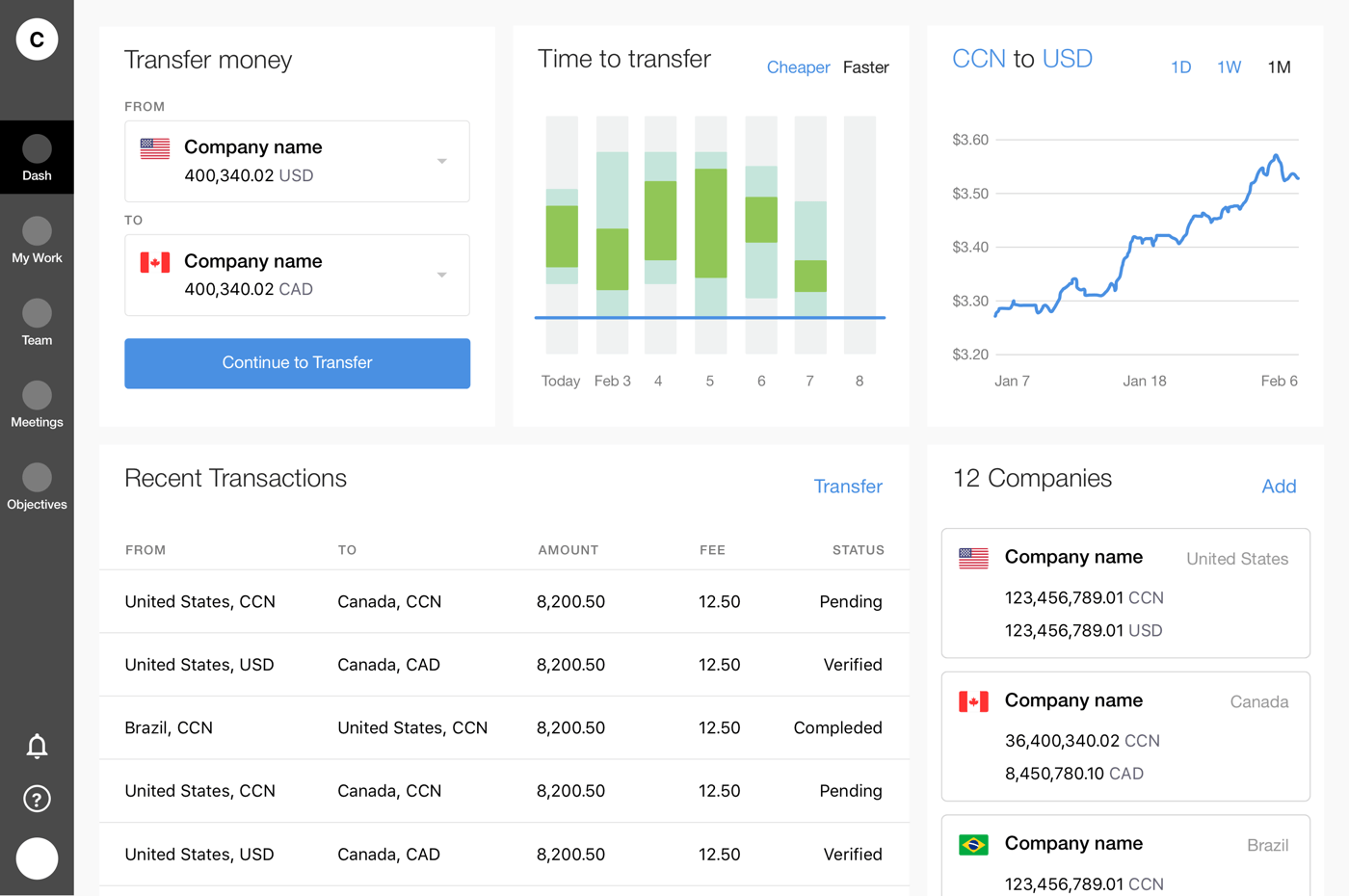Viewport: 1349px width, 896px height.
Task: Click the 123,456,789.01 USD balance
Action: pos(1083,631)
